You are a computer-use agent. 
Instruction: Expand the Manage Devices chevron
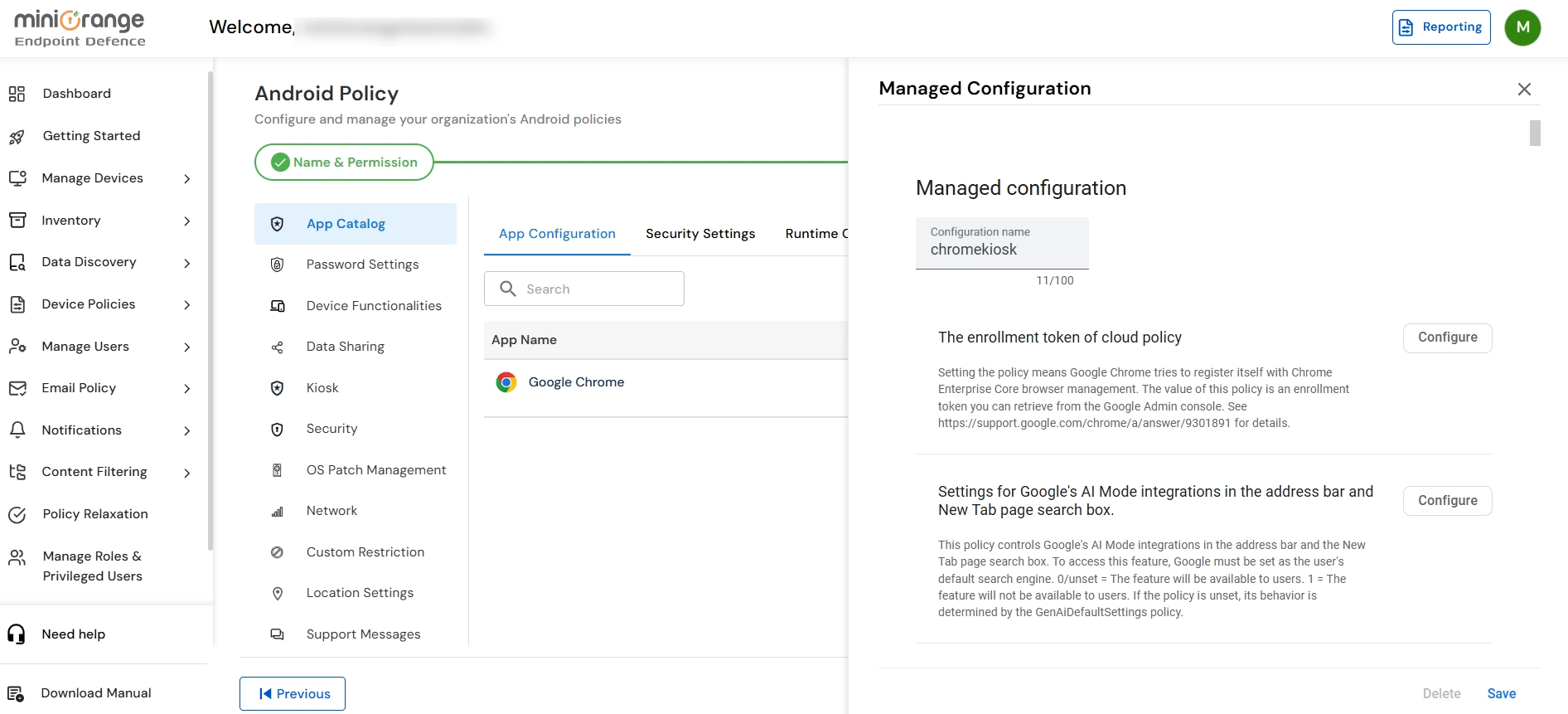[x=187, y=179]
